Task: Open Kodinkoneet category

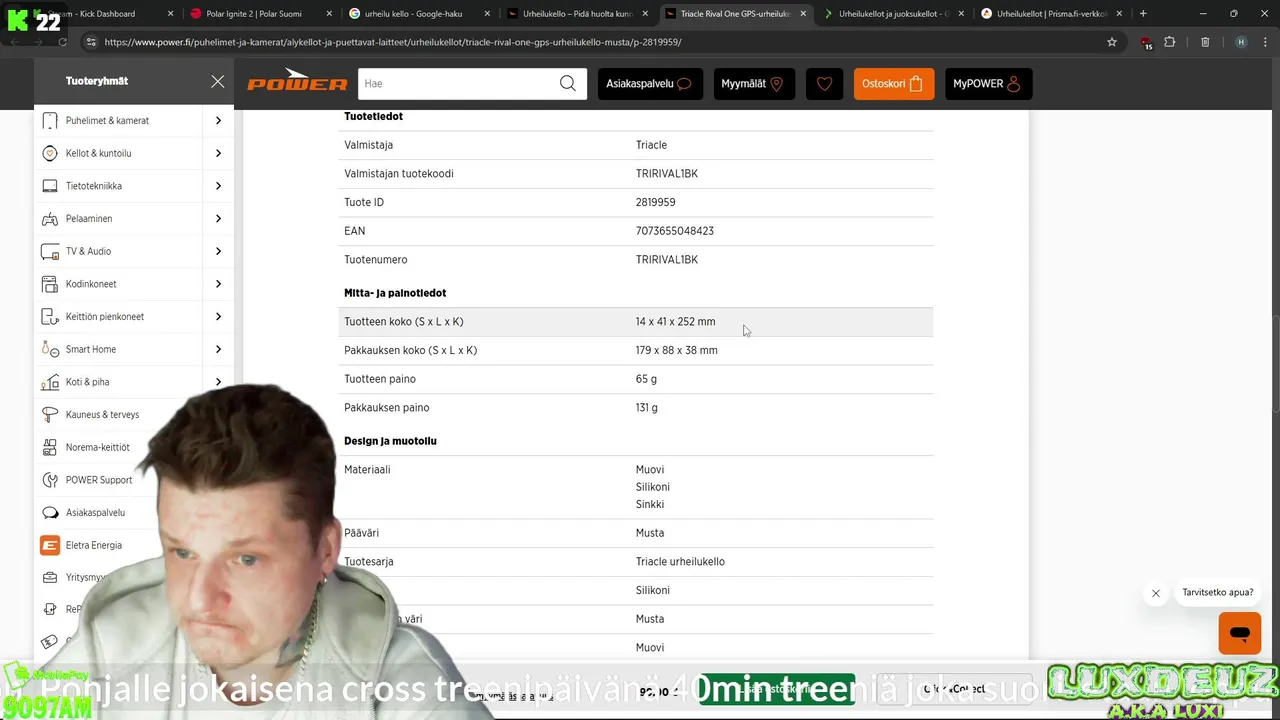Action: click(x=91, y=284)
